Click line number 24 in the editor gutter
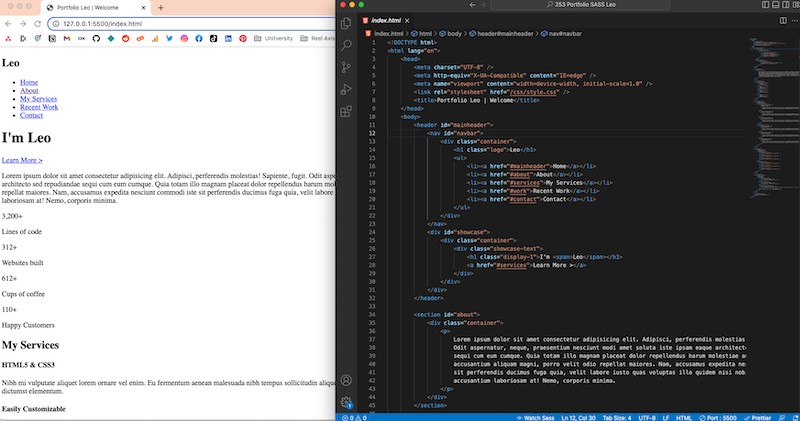Viewport: 800px width, 421px height. click(372, 232)
